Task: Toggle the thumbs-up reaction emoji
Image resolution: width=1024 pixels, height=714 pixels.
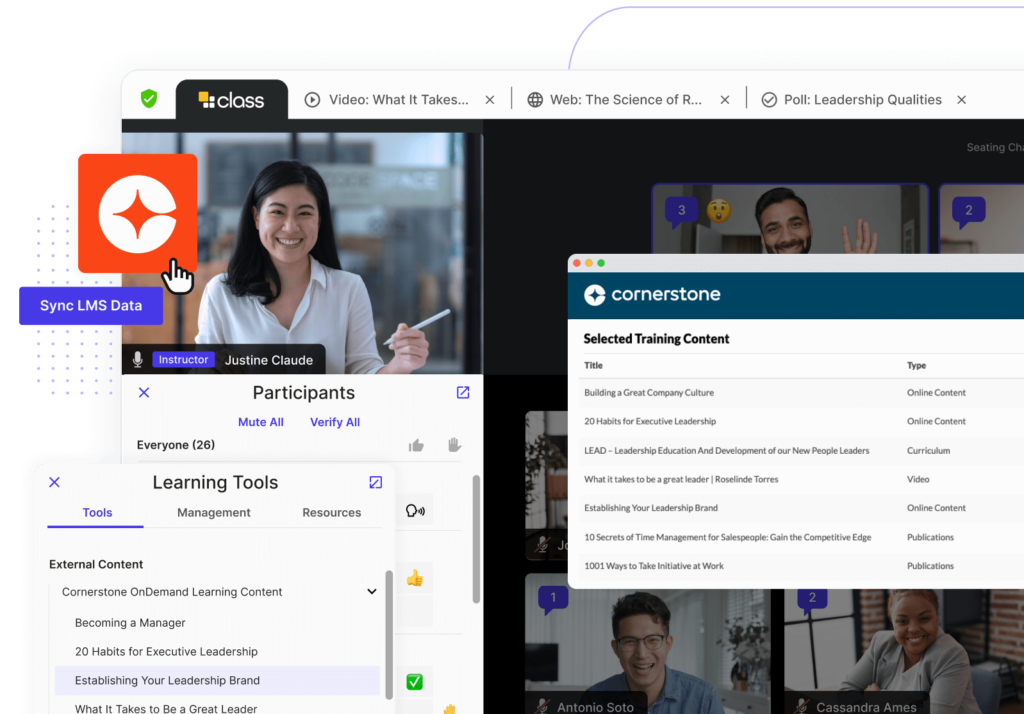Action: pos(417,576)
